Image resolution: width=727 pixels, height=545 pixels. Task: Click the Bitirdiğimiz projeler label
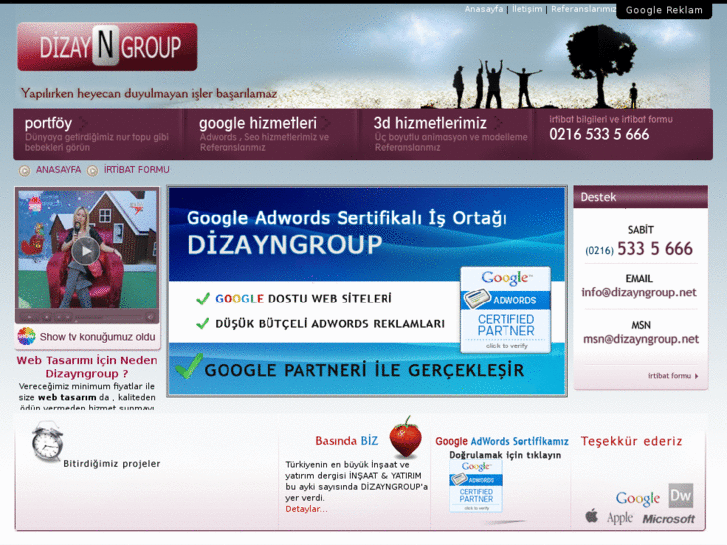point(112,464)
